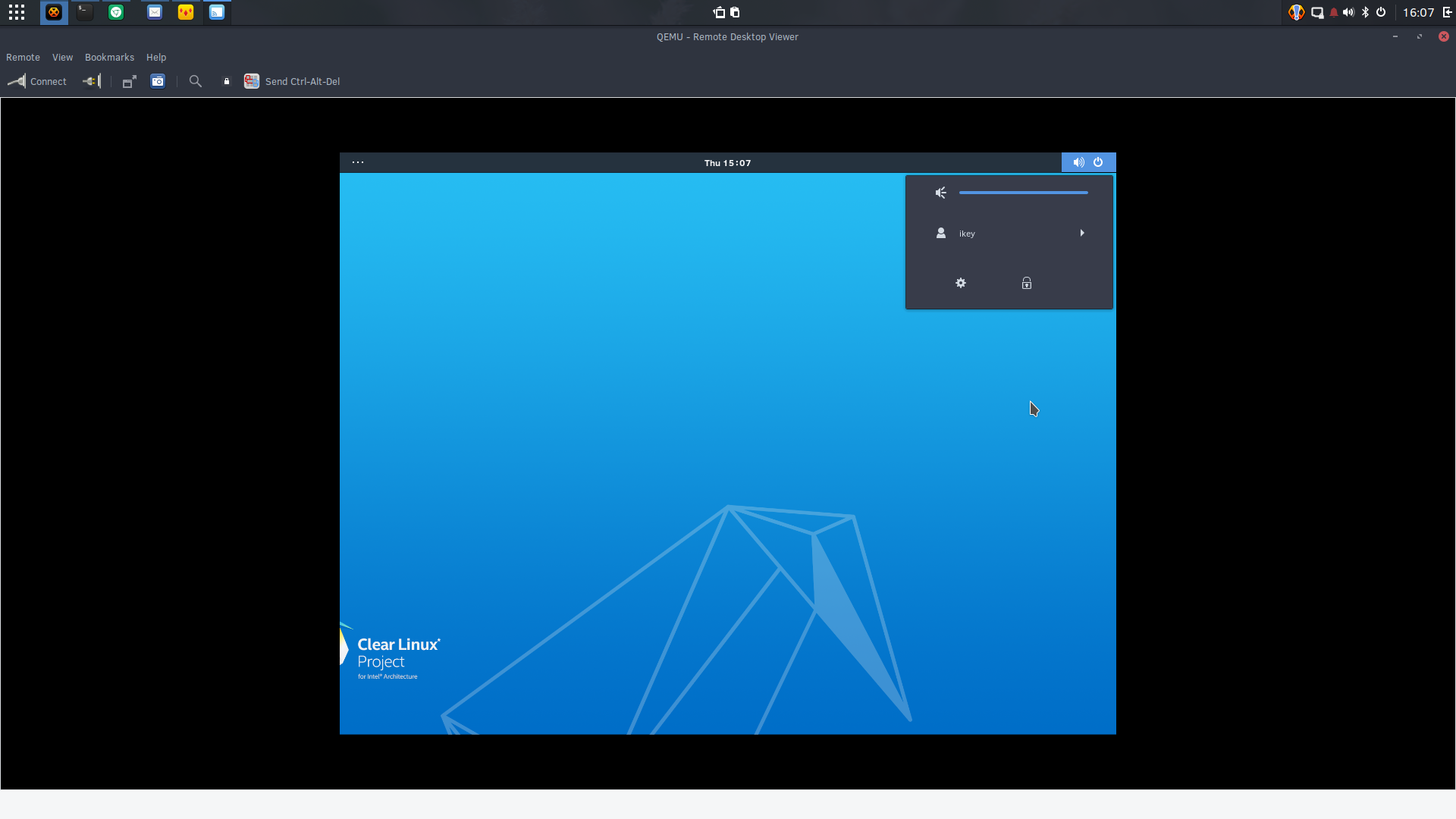Open the sidebar exit-arrow icon beside clock
1456x819 pixels.
1447,12
